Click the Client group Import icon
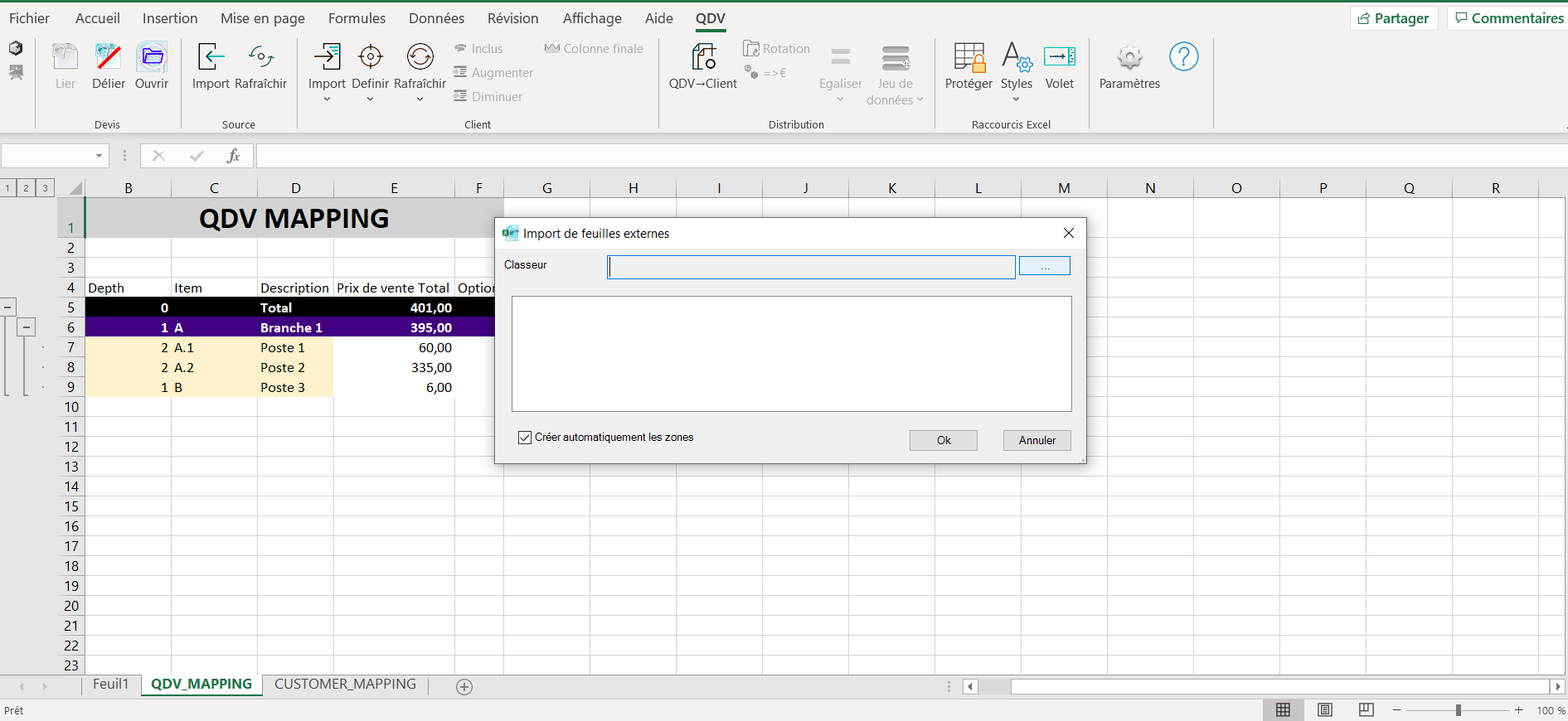 pyautogui.click(x=327, y=57)
